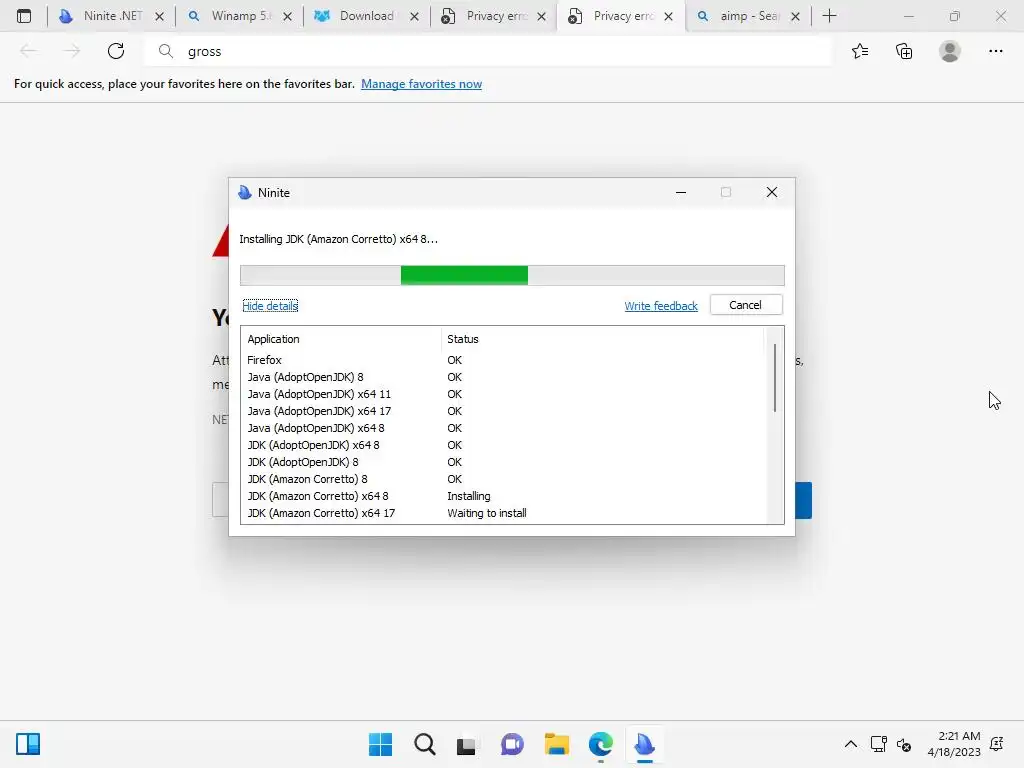Click Write feedback link

661,306
